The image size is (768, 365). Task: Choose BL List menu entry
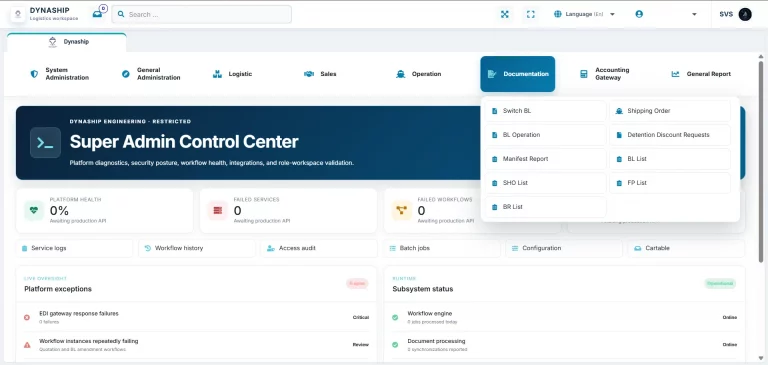670,159
